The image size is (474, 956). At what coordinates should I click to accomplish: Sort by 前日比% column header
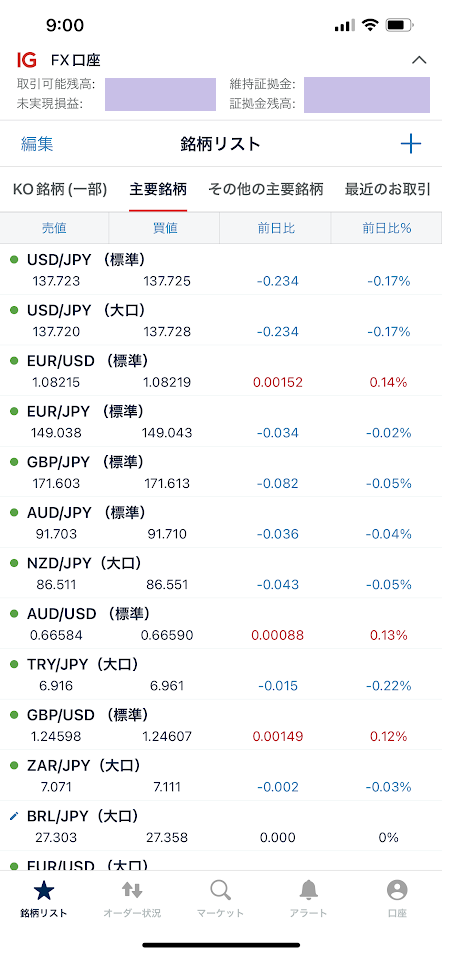(x=387, y=228)
